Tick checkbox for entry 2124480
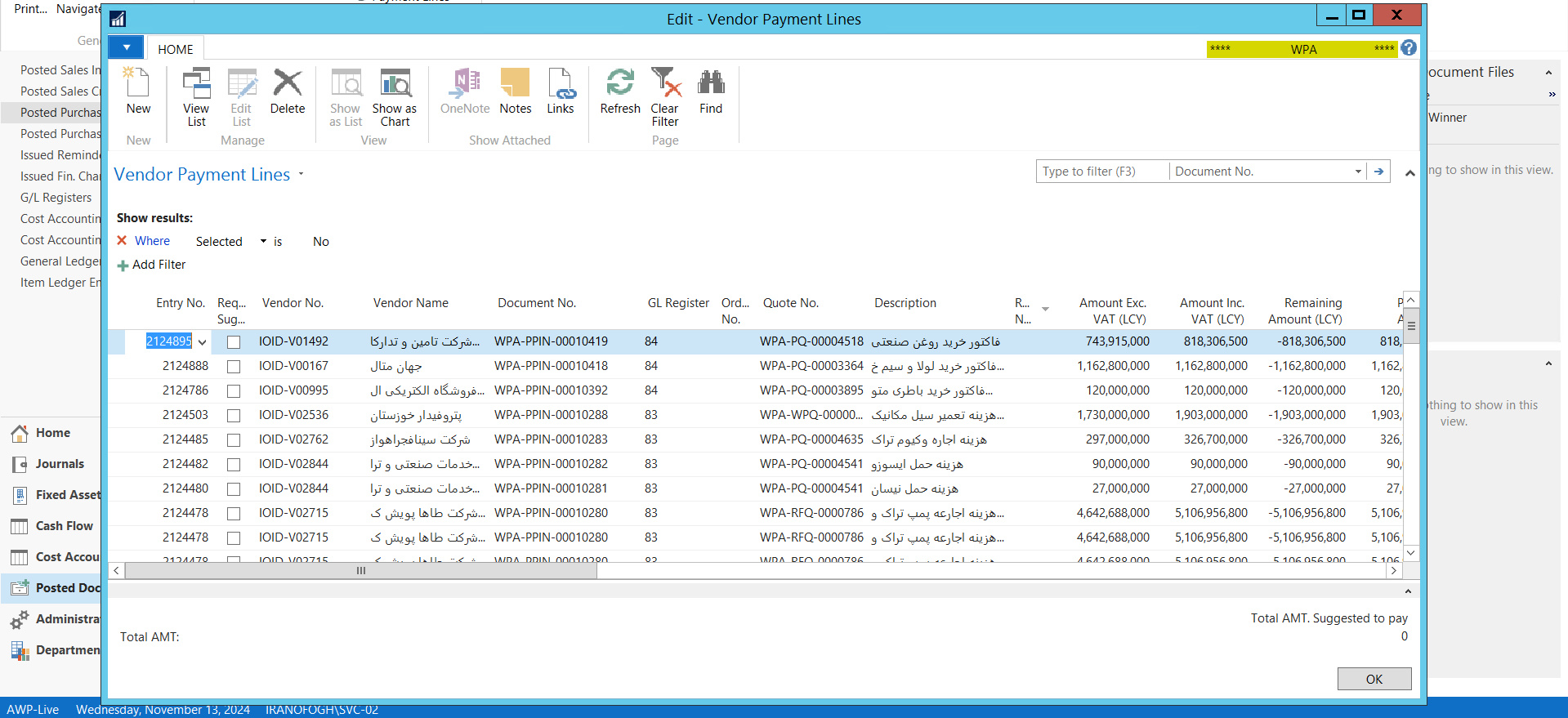 click(x=234, y=489)
